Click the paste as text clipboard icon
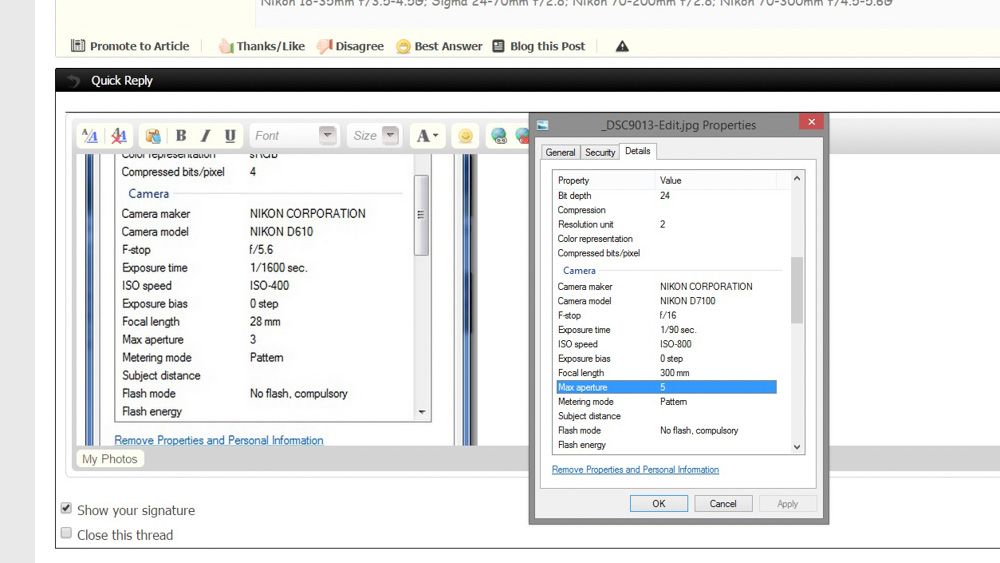Image resolution: width=1000 pixels, height=563 pixels. (x=152, y=136)
